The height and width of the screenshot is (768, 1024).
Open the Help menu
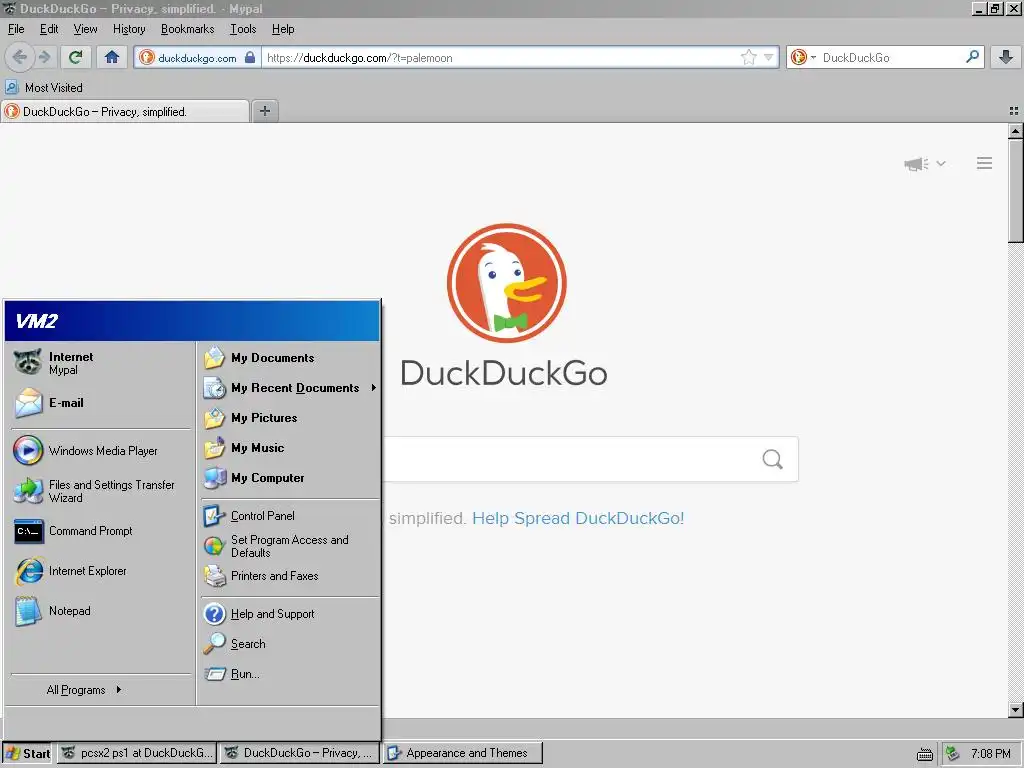point(283,29)
